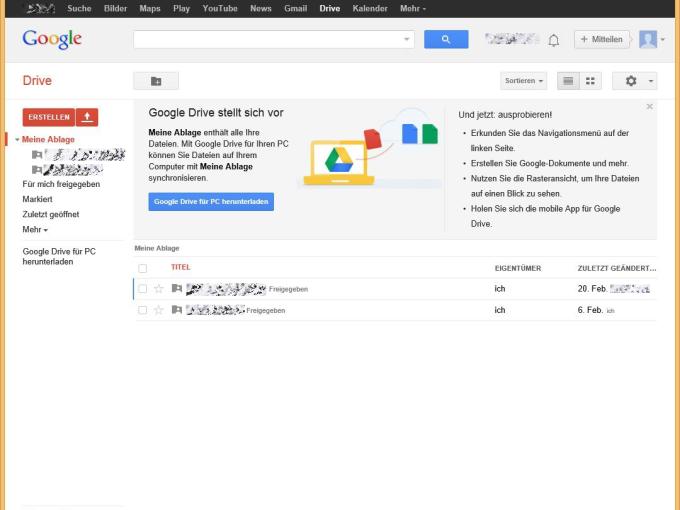Select first shared folder under Meine Ablage tree
The height and width of the screenshot is (510, 680).
coord(78,154)
